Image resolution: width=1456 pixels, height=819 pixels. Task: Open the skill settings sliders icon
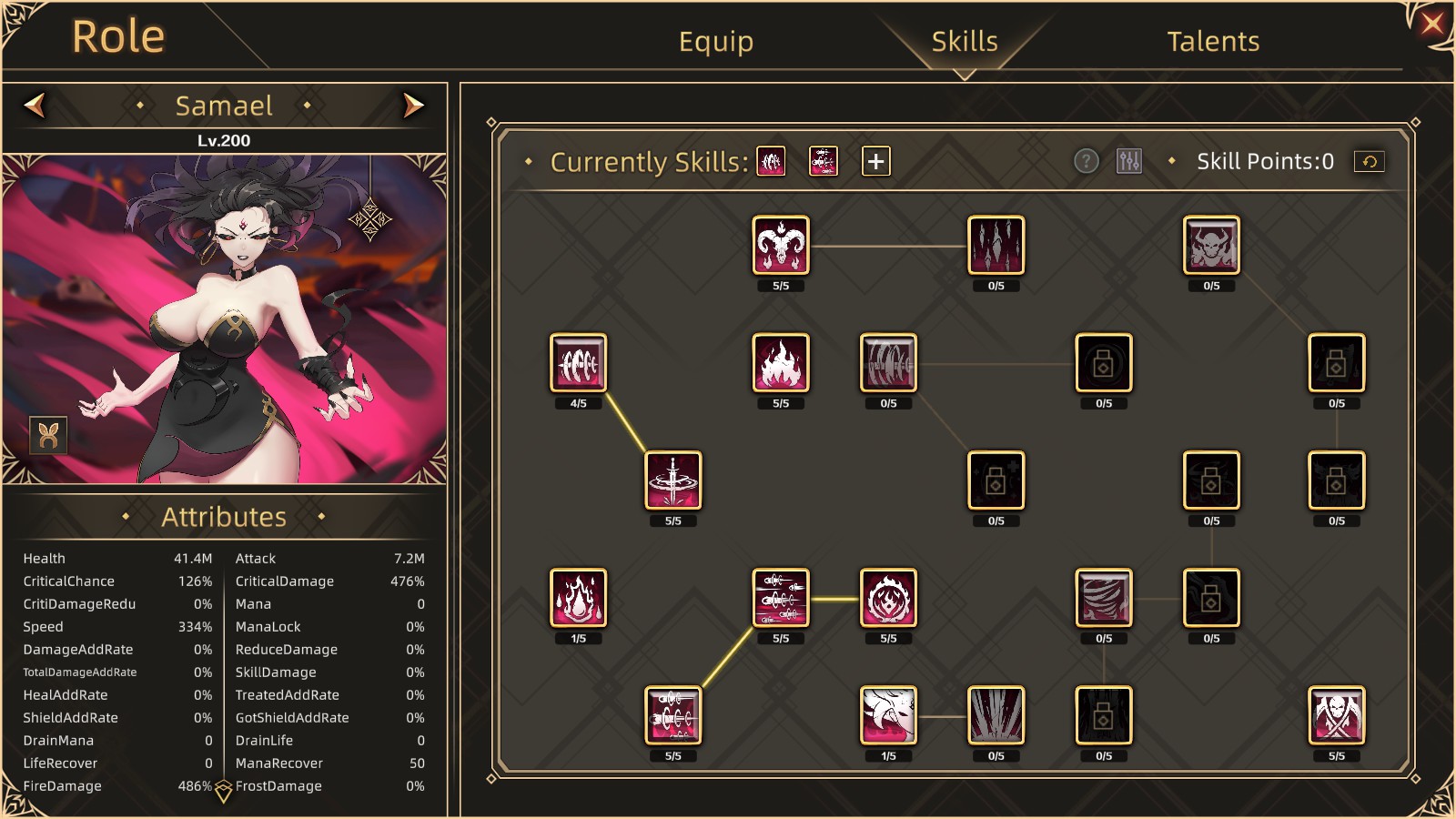tap(1129, 161)
